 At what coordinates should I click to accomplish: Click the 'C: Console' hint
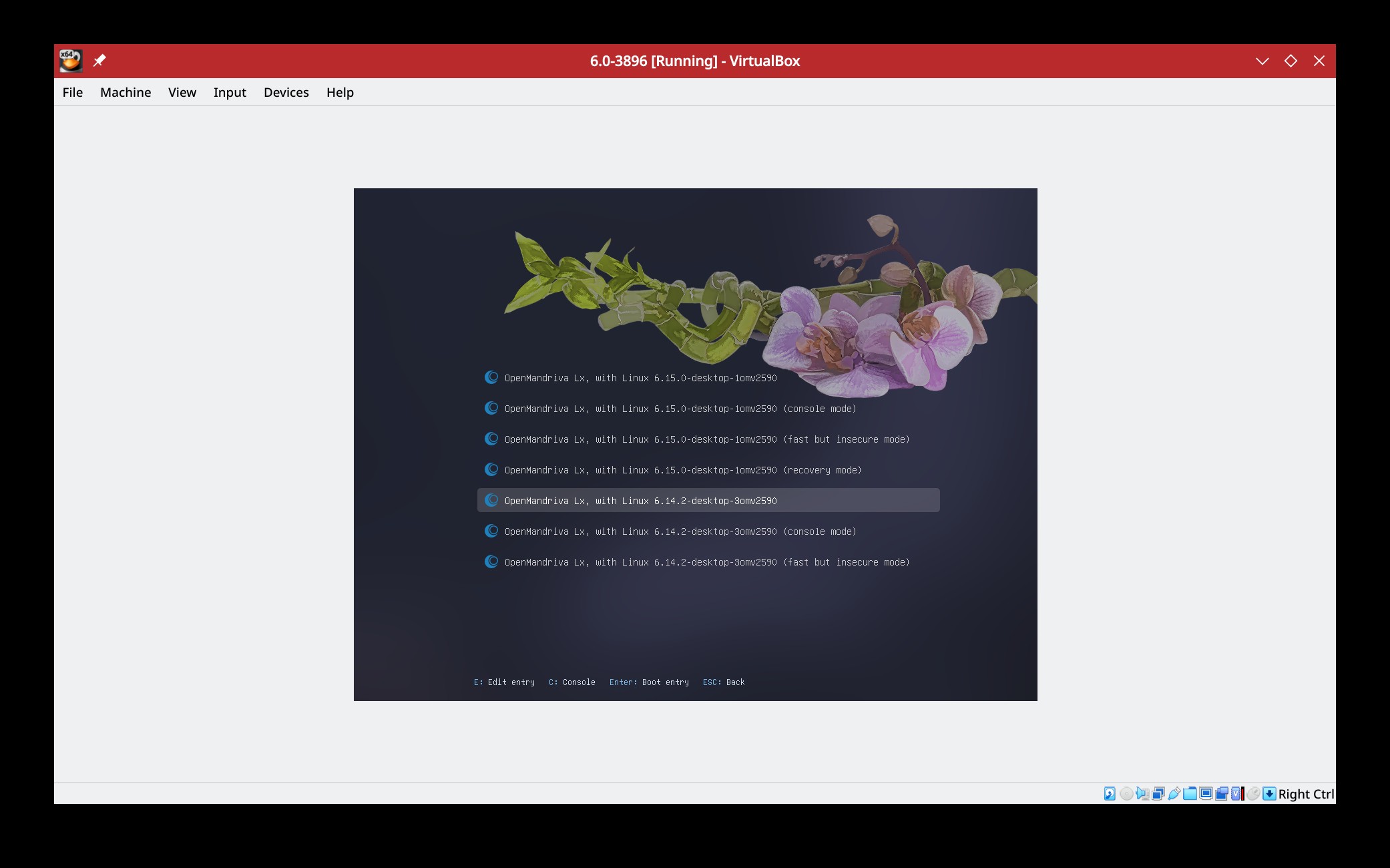click(572, 682)
